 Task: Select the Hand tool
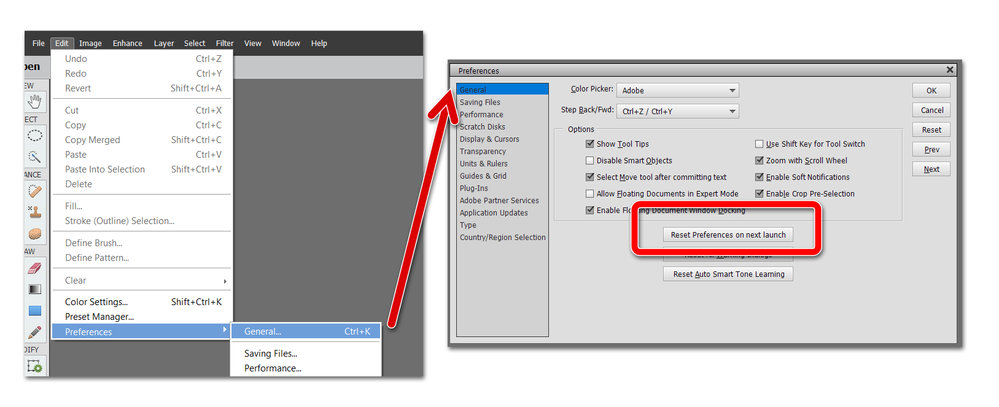pos(34,101)
